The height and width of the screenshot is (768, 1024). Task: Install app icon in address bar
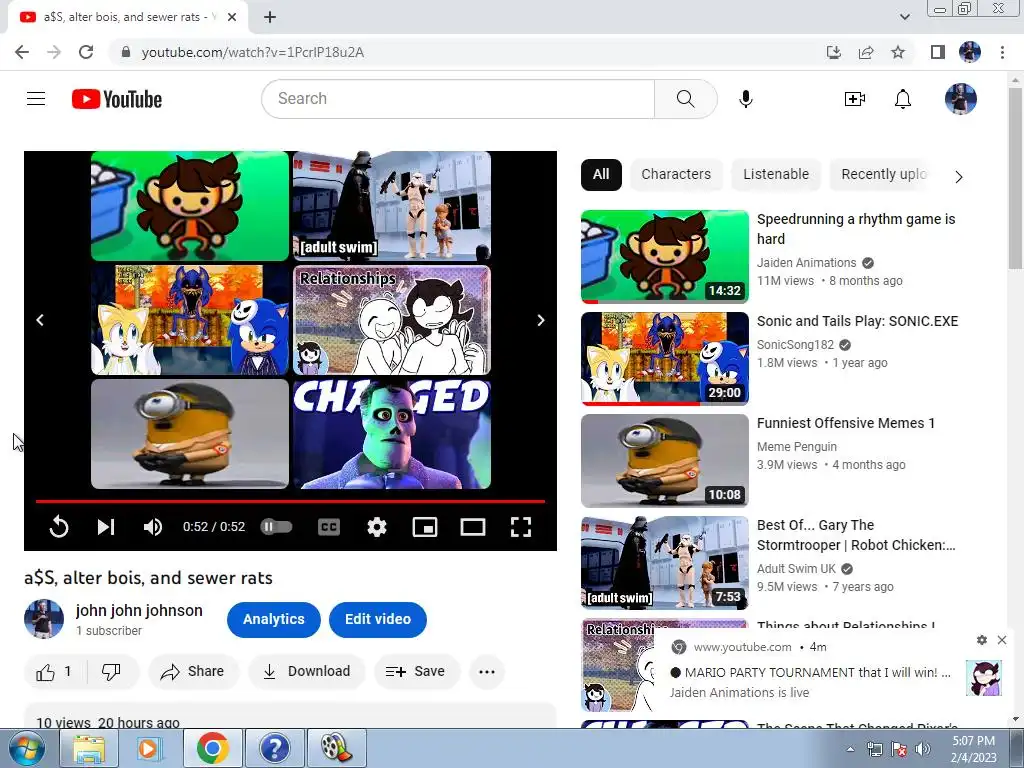833,52
